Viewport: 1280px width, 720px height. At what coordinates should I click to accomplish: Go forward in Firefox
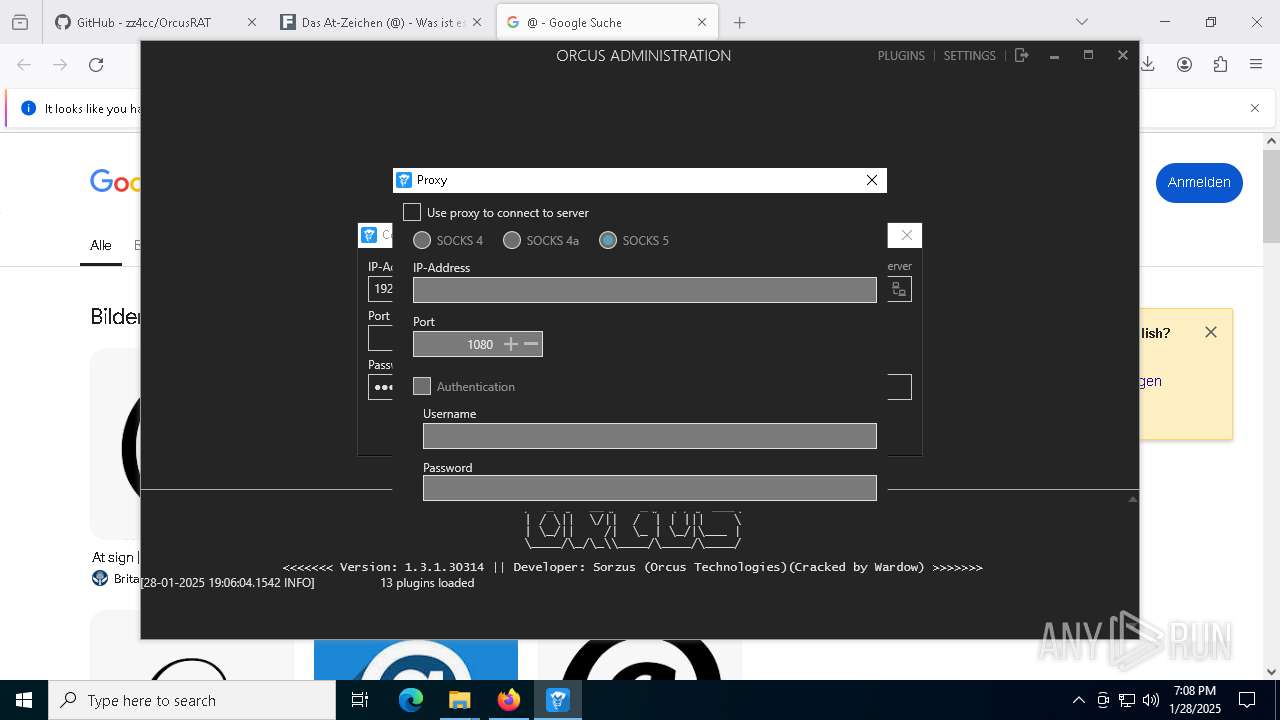pyautogui.click(x=60, y=65)
